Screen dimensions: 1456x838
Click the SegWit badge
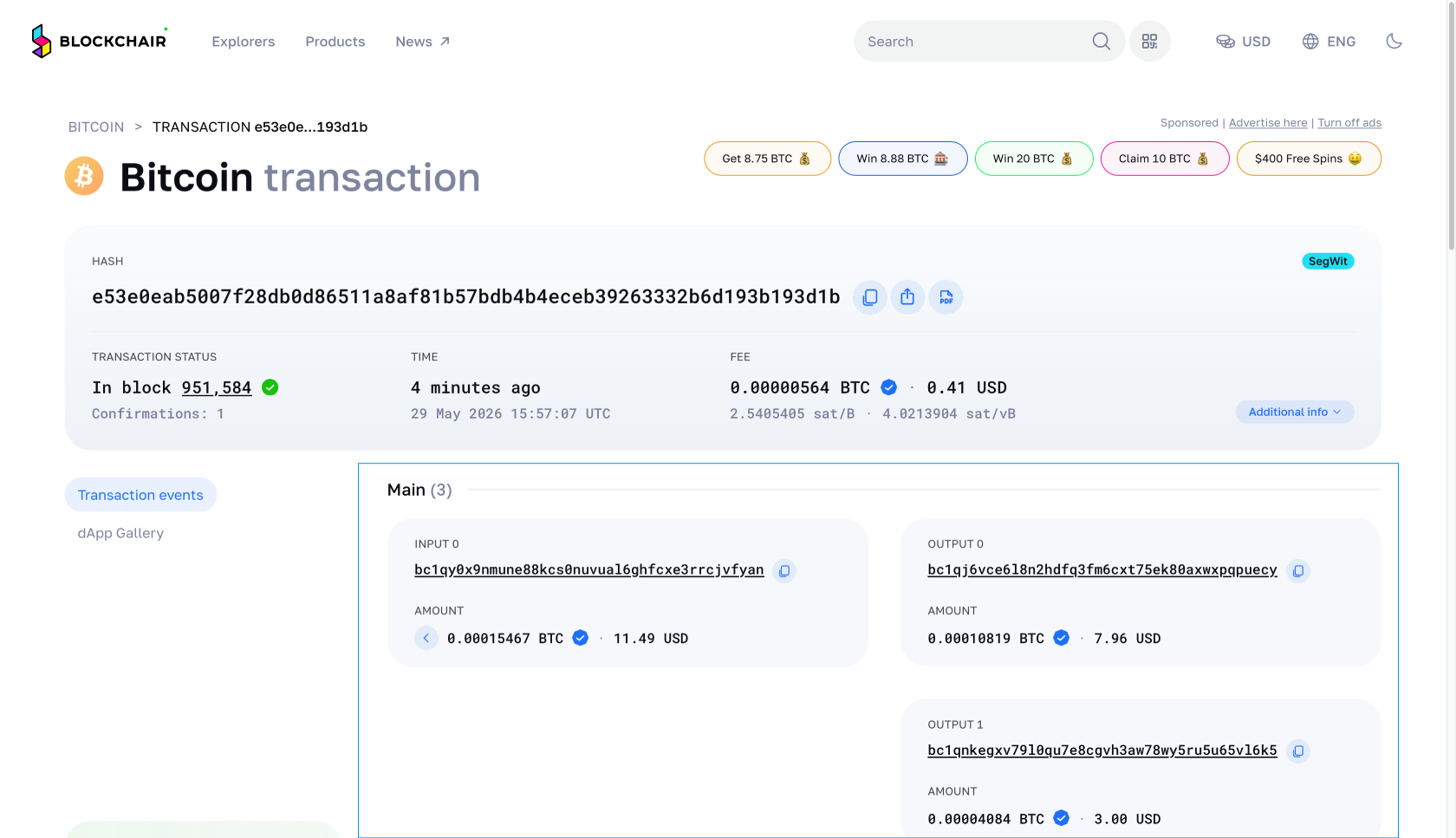pyautogui.click(x=1328, y=261)
